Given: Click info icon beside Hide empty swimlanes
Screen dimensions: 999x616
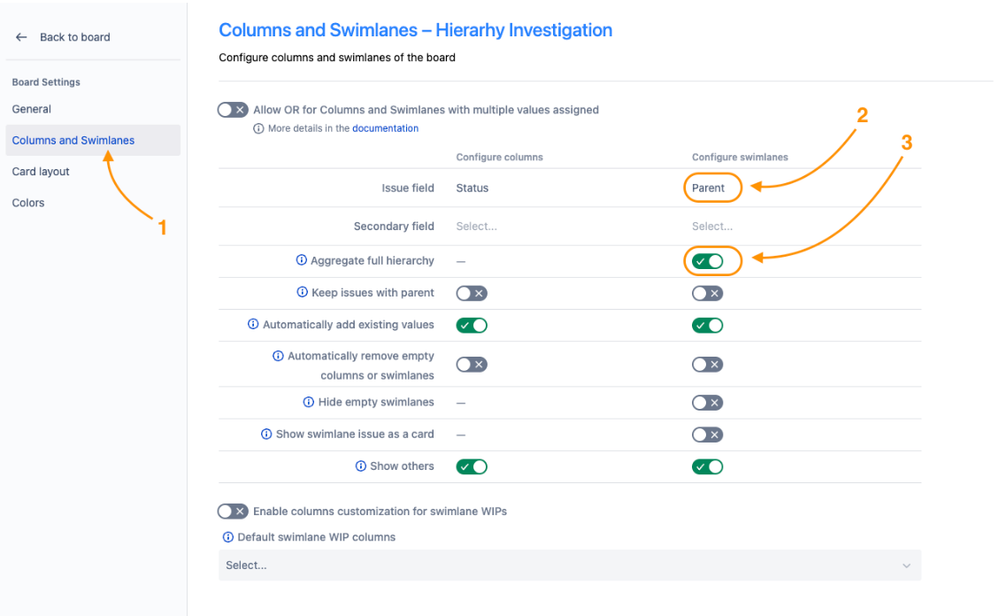Looking at the screenshot, I should pos(309,402).
